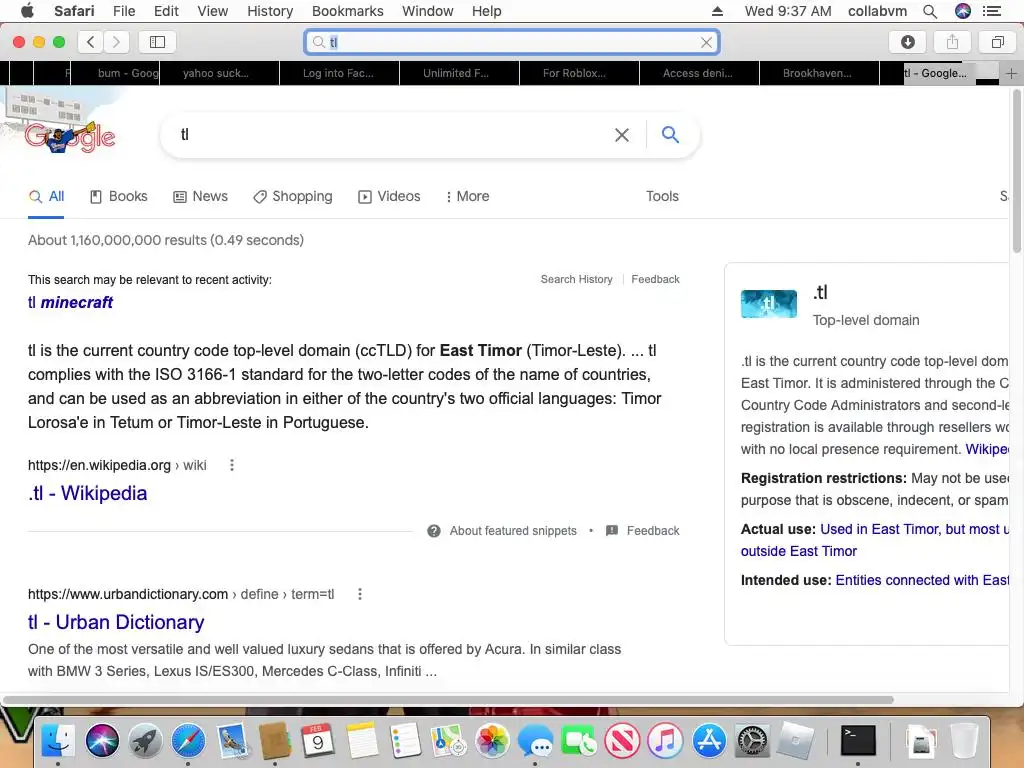1024x768 pixels.
Task: Switch to the 'Unlimited F...' browser tab
Action: click(460, 73)
